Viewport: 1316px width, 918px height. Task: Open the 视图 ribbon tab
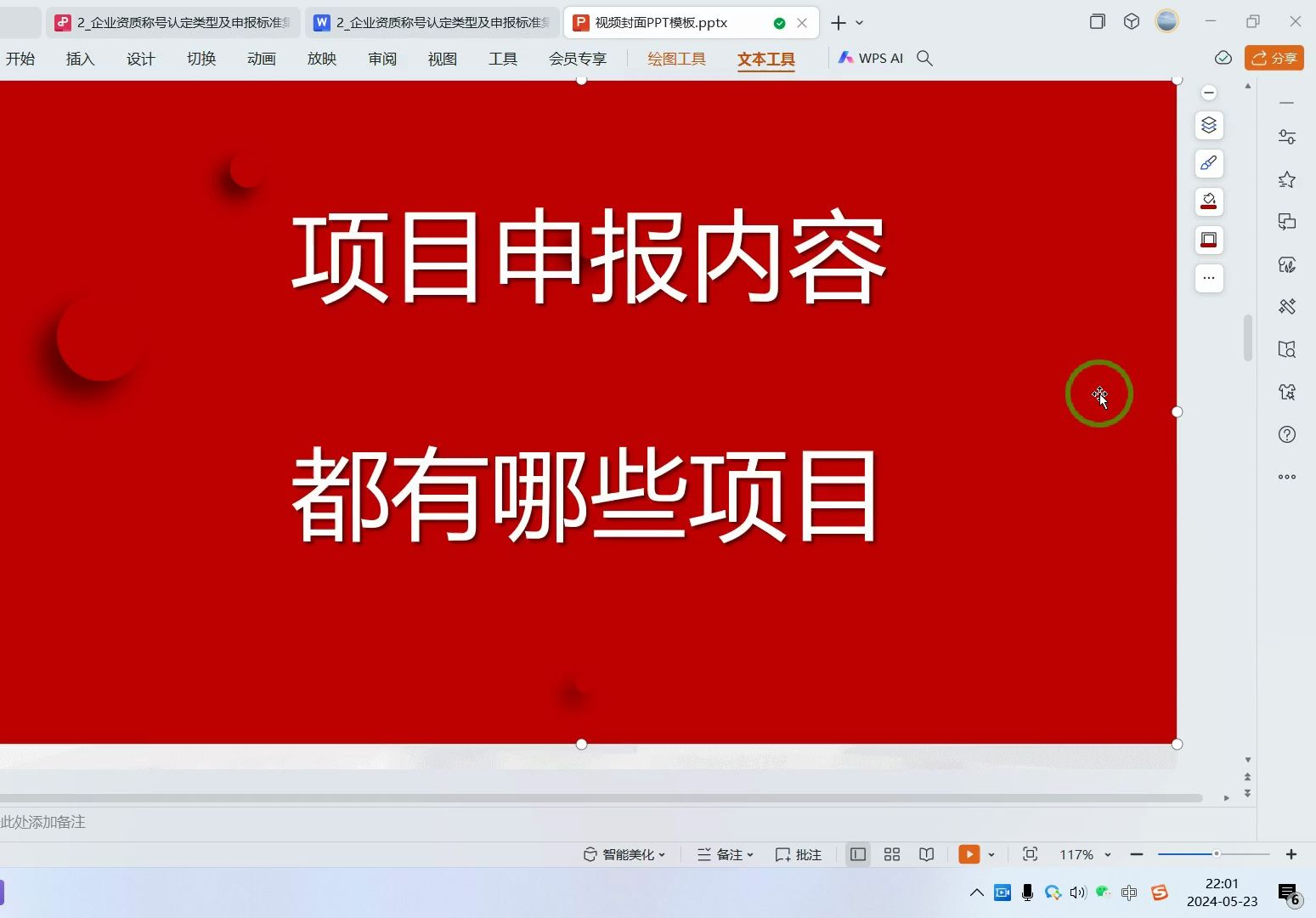coord(443,59)
